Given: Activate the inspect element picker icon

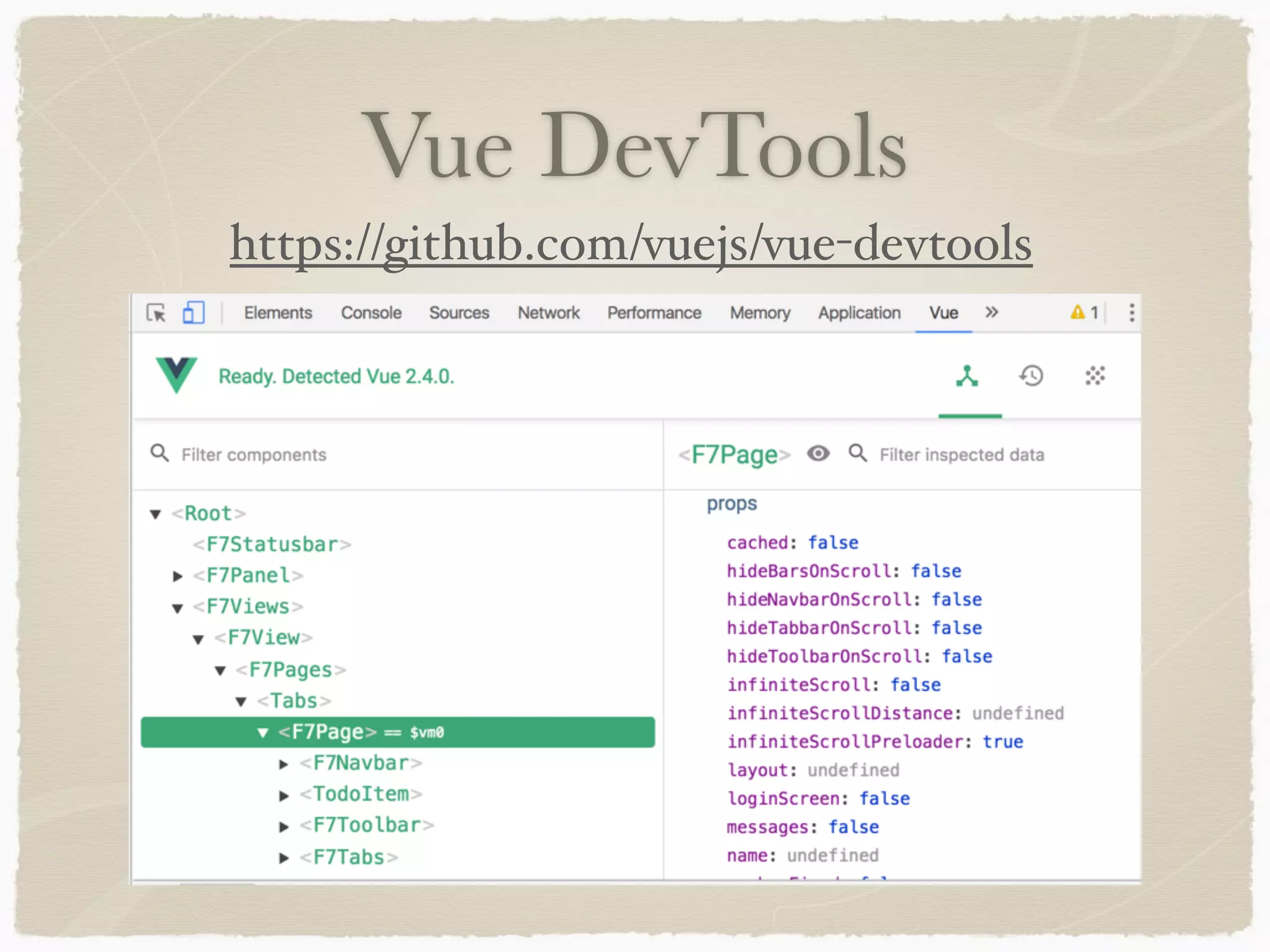Looking at the screenshot, I should [156, 313].
